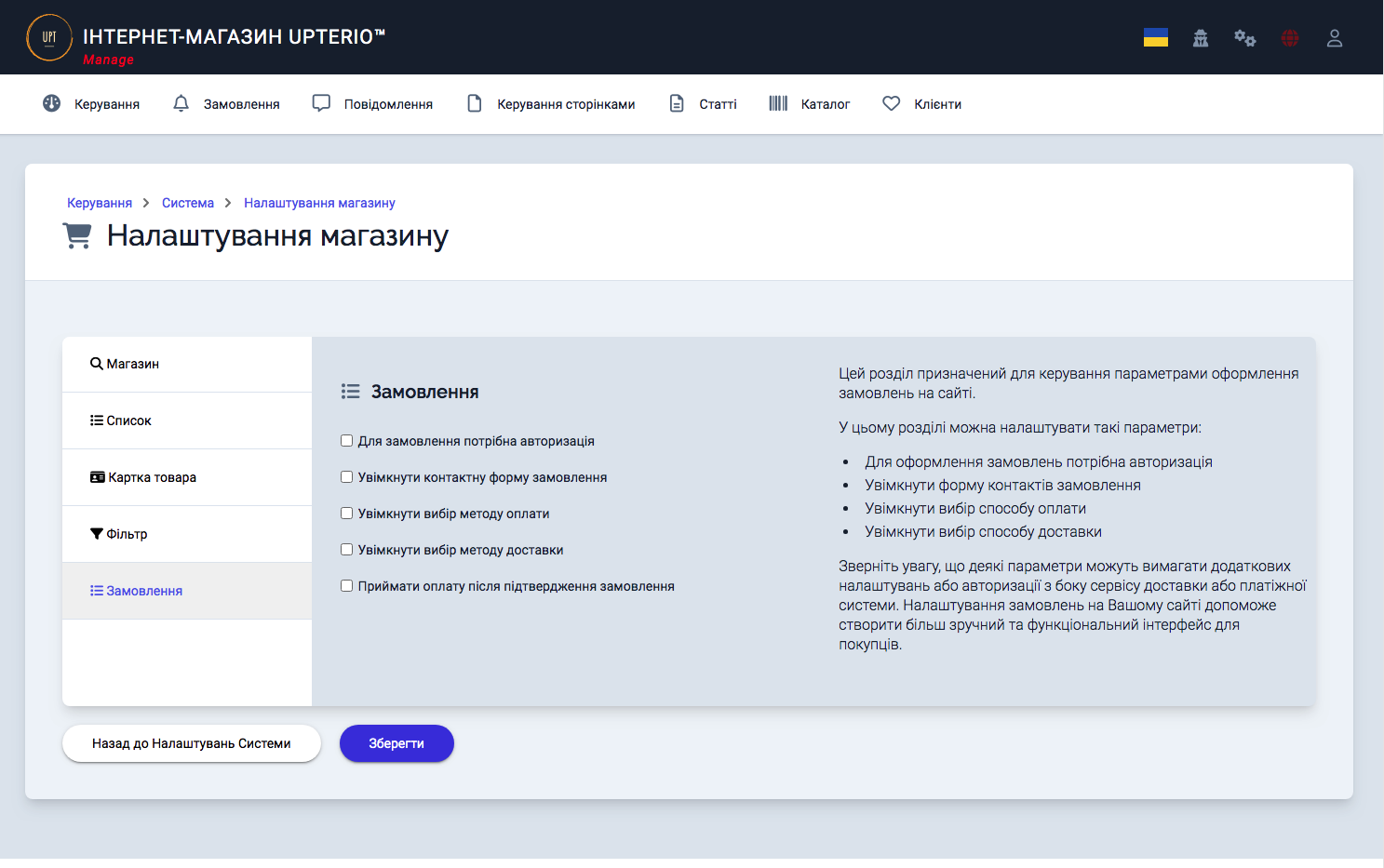Click the funnel icon next to Фільтр

(x=96, y=534)
